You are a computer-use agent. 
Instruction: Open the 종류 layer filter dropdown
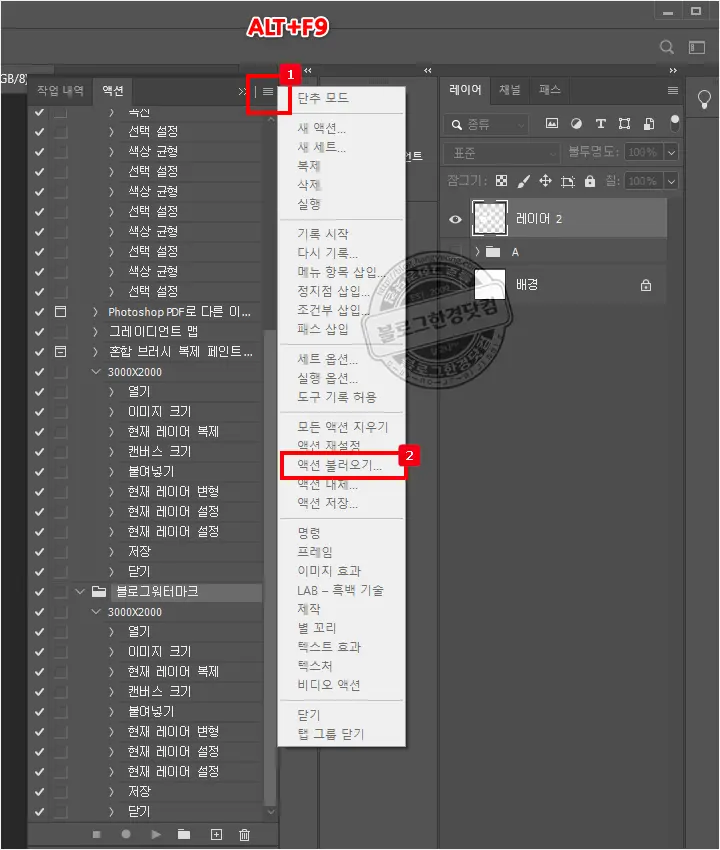(486, 125)
